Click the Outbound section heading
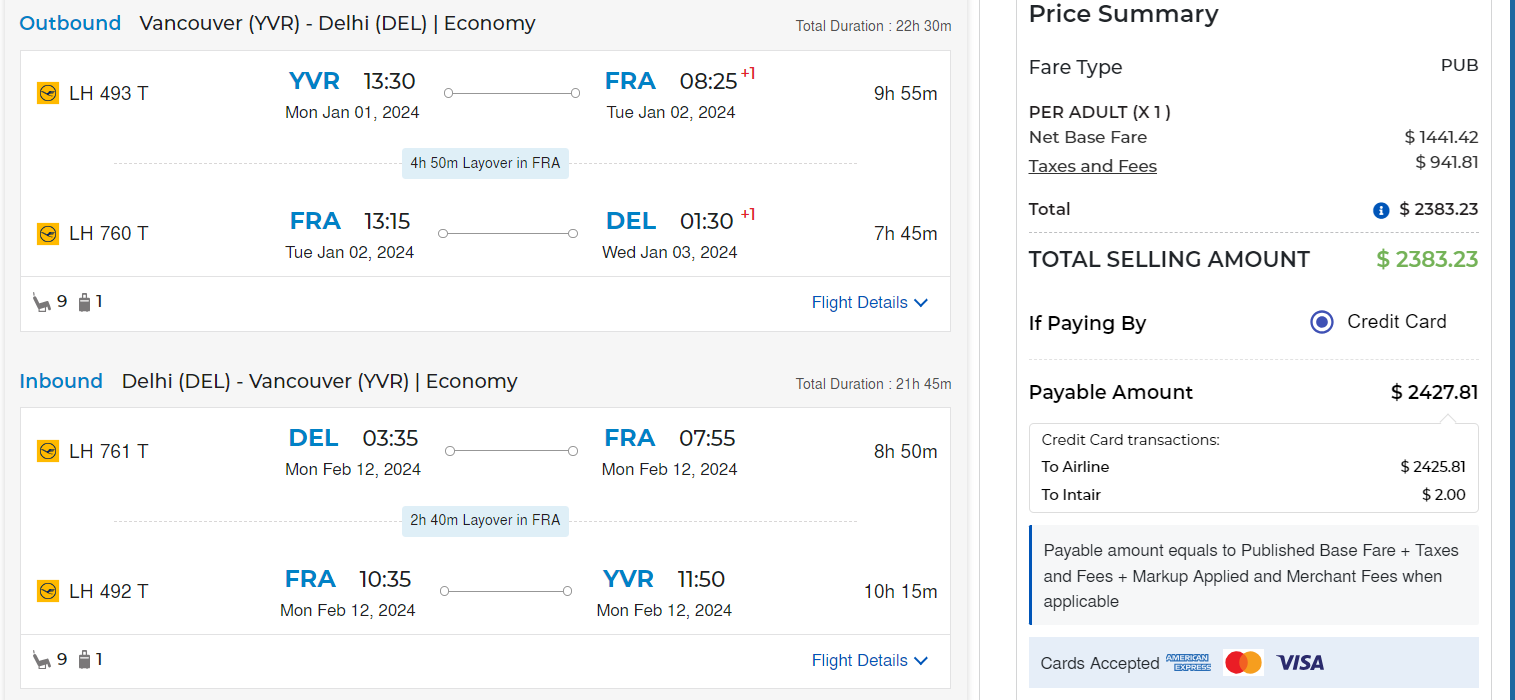 [70, 23]
